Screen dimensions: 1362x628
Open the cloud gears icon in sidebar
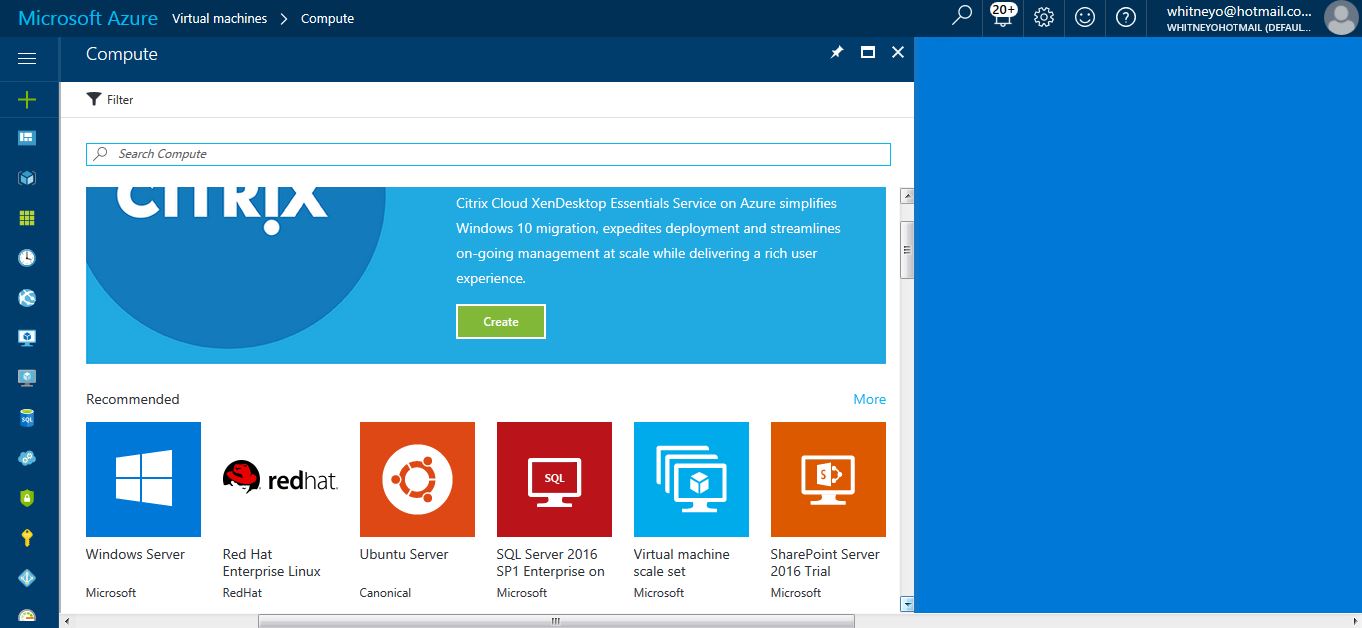click(x=27, y=458)
